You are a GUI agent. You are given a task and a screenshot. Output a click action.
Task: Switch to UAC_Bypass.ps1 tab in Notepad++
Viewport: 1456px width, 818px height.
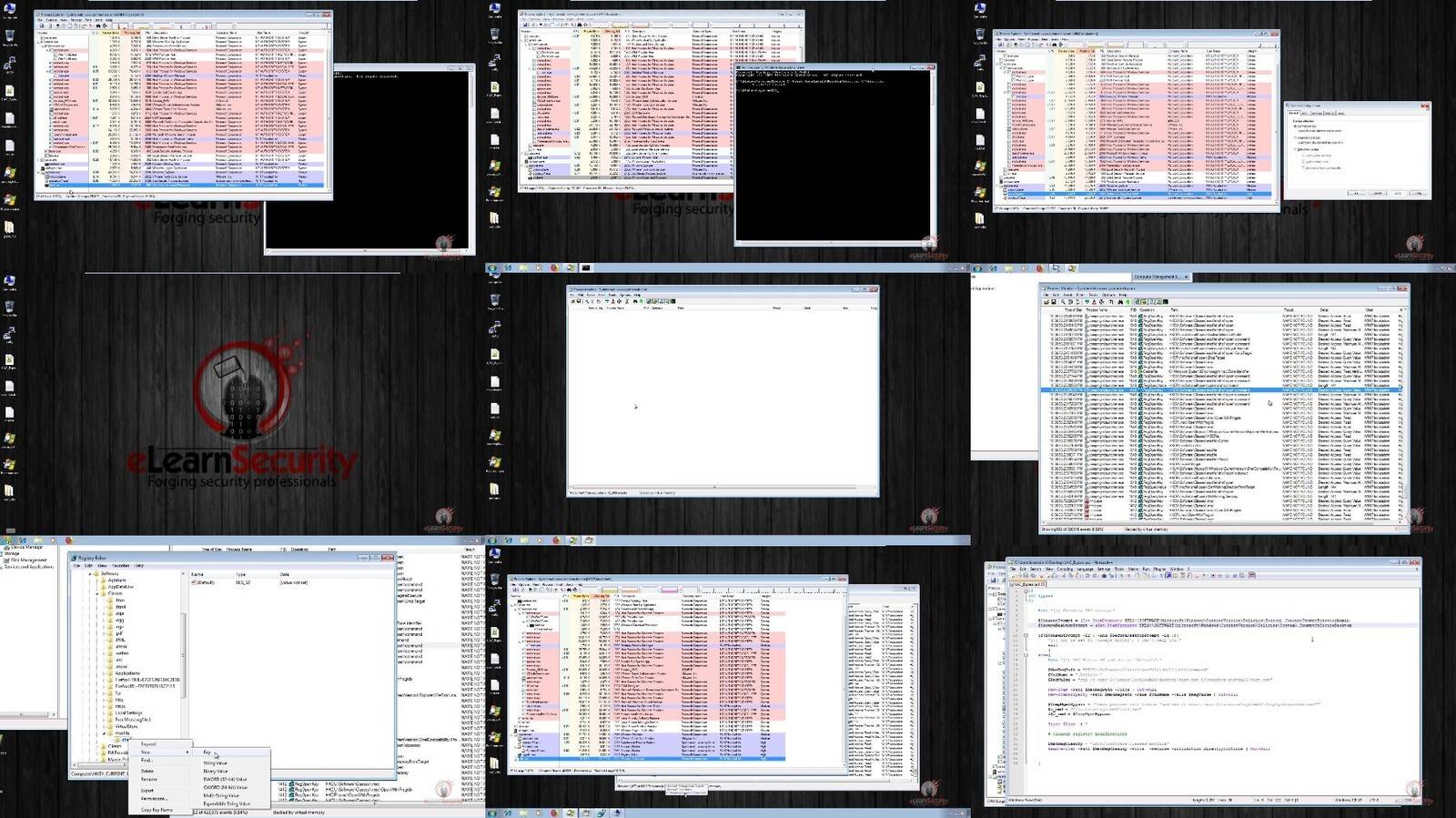[x=1027, y=584]
